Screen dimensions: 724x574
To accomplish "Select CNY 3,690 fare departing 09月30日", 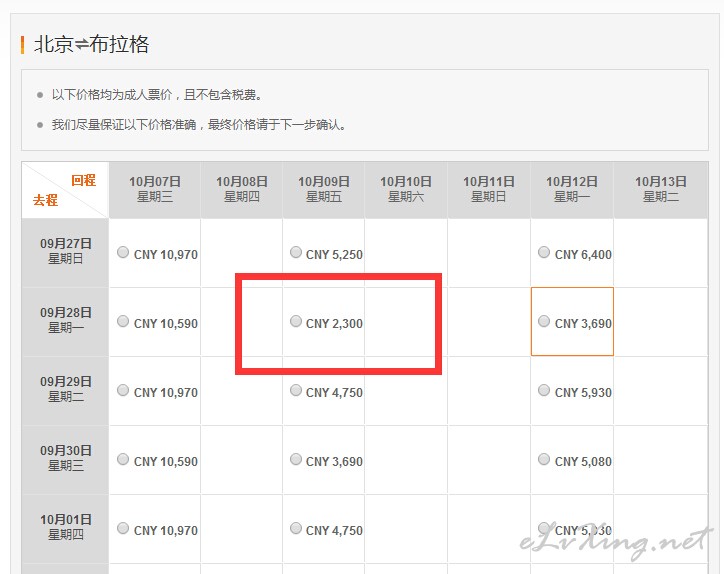I will tap(296, 460).
